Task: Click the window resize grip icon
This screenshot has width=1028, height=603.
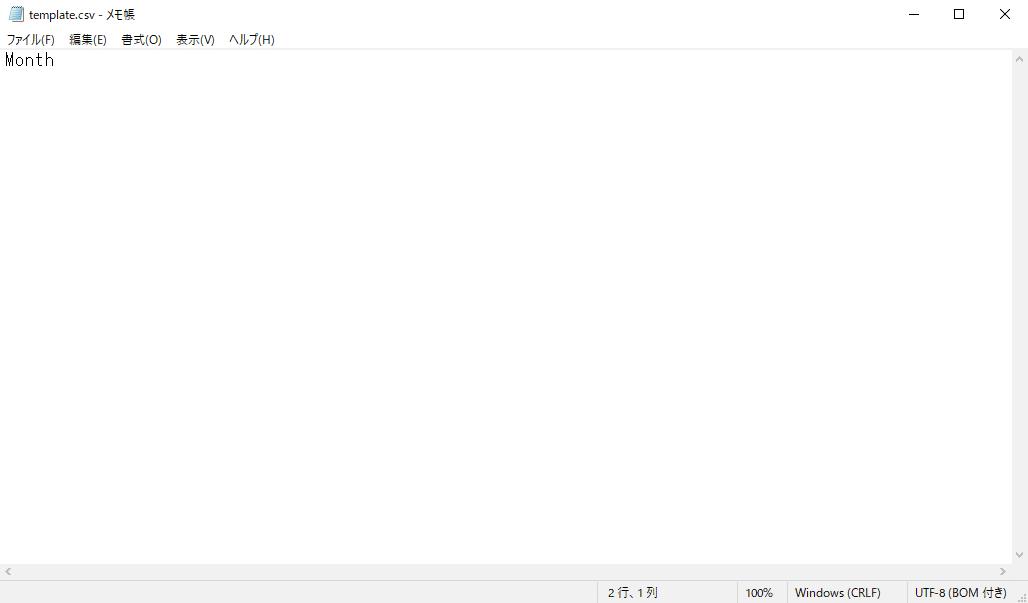Action: point(1021,596)
